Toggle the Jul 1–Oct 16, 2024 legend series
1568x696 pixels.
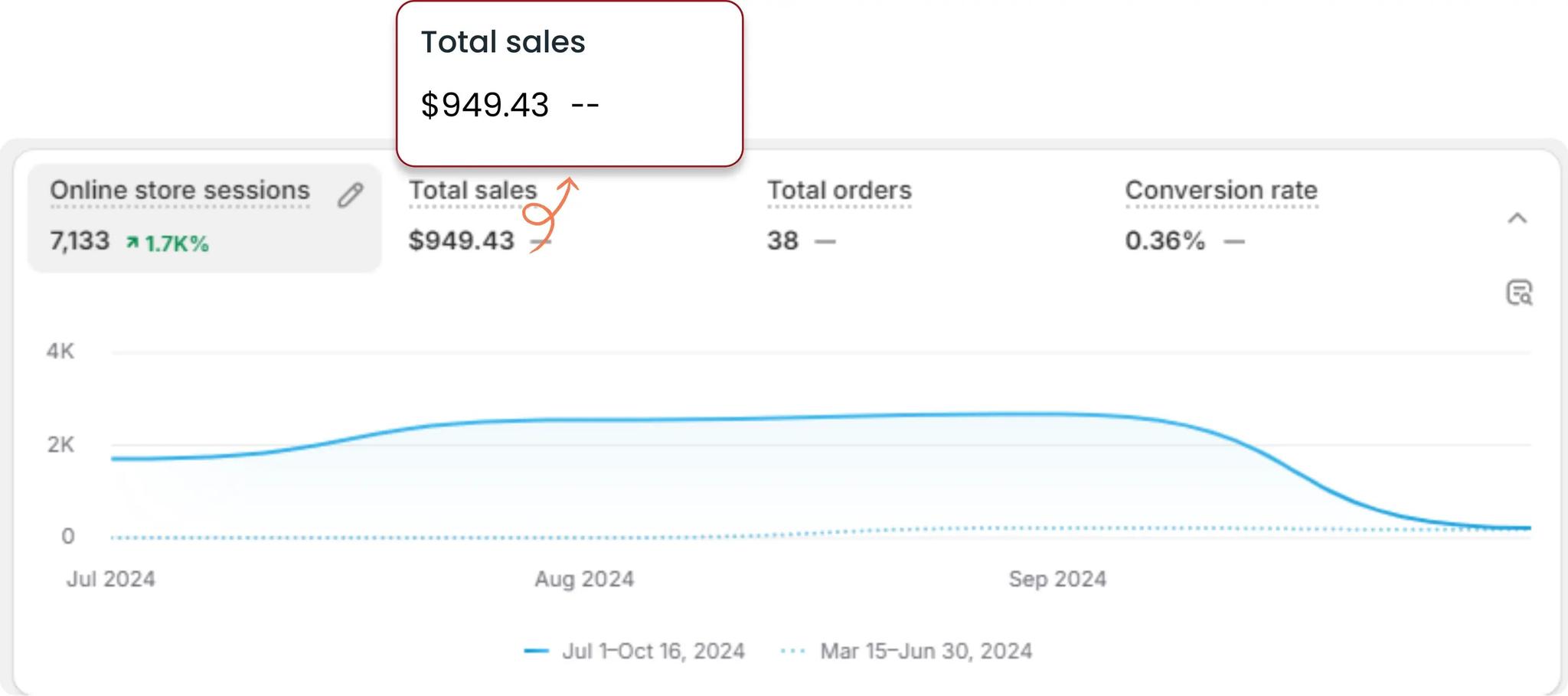[653, 652]
